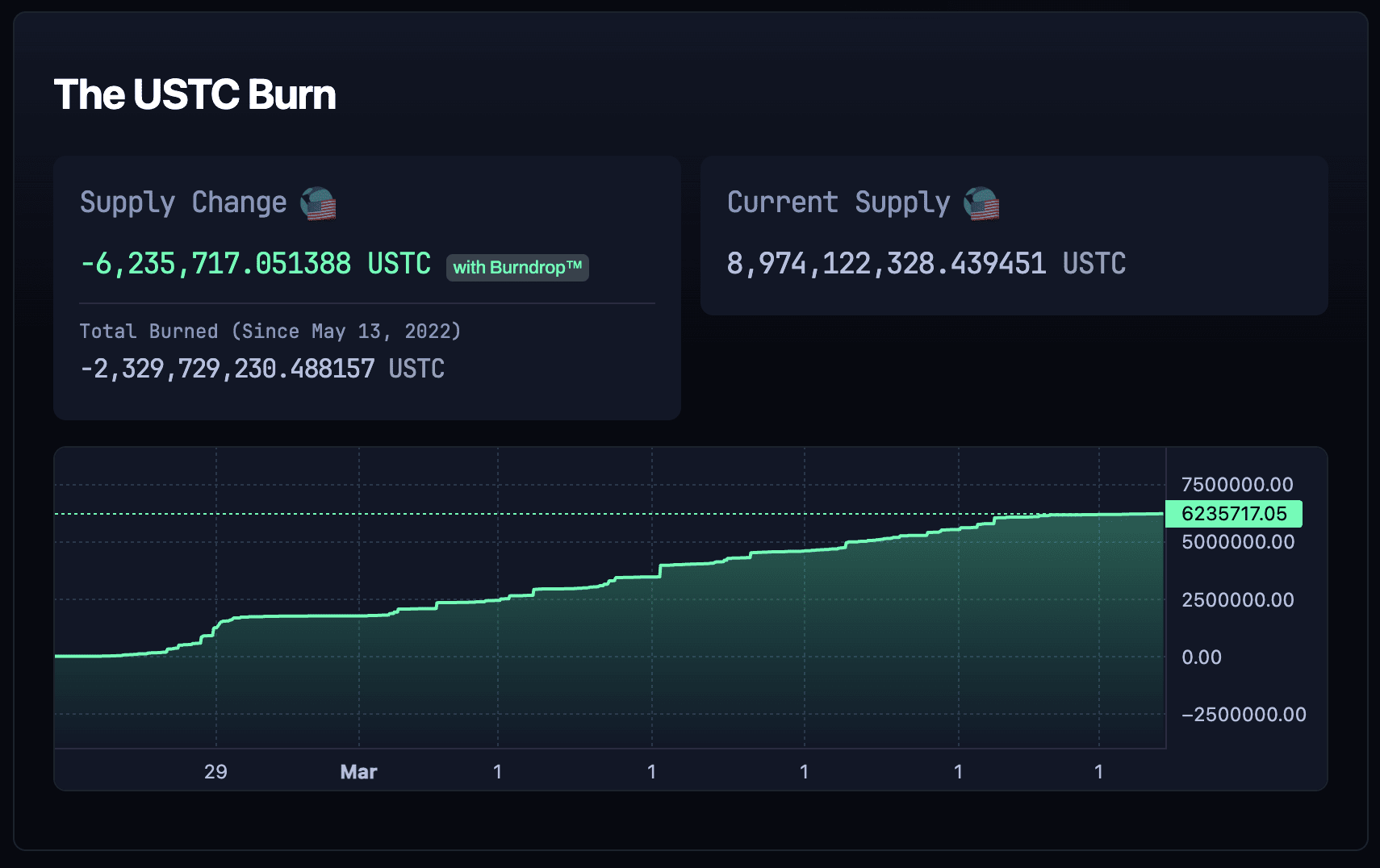
Task: Expand the 7500000.00 axis scale label
Action: [1237, 485]
